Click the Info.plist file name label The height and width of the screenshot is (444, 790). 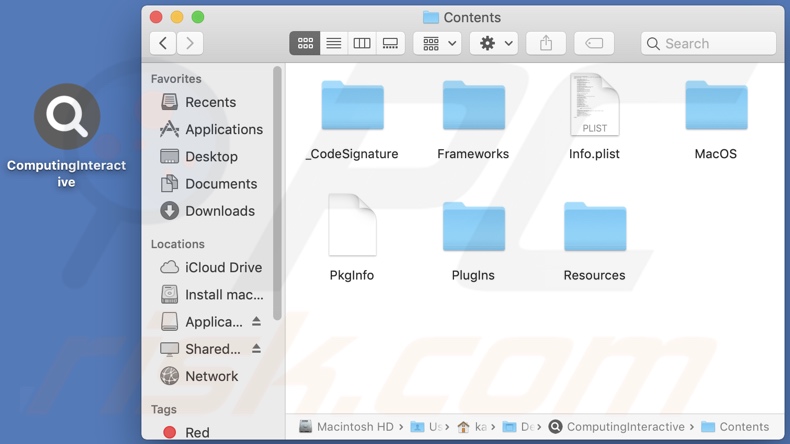click(595, 154)
